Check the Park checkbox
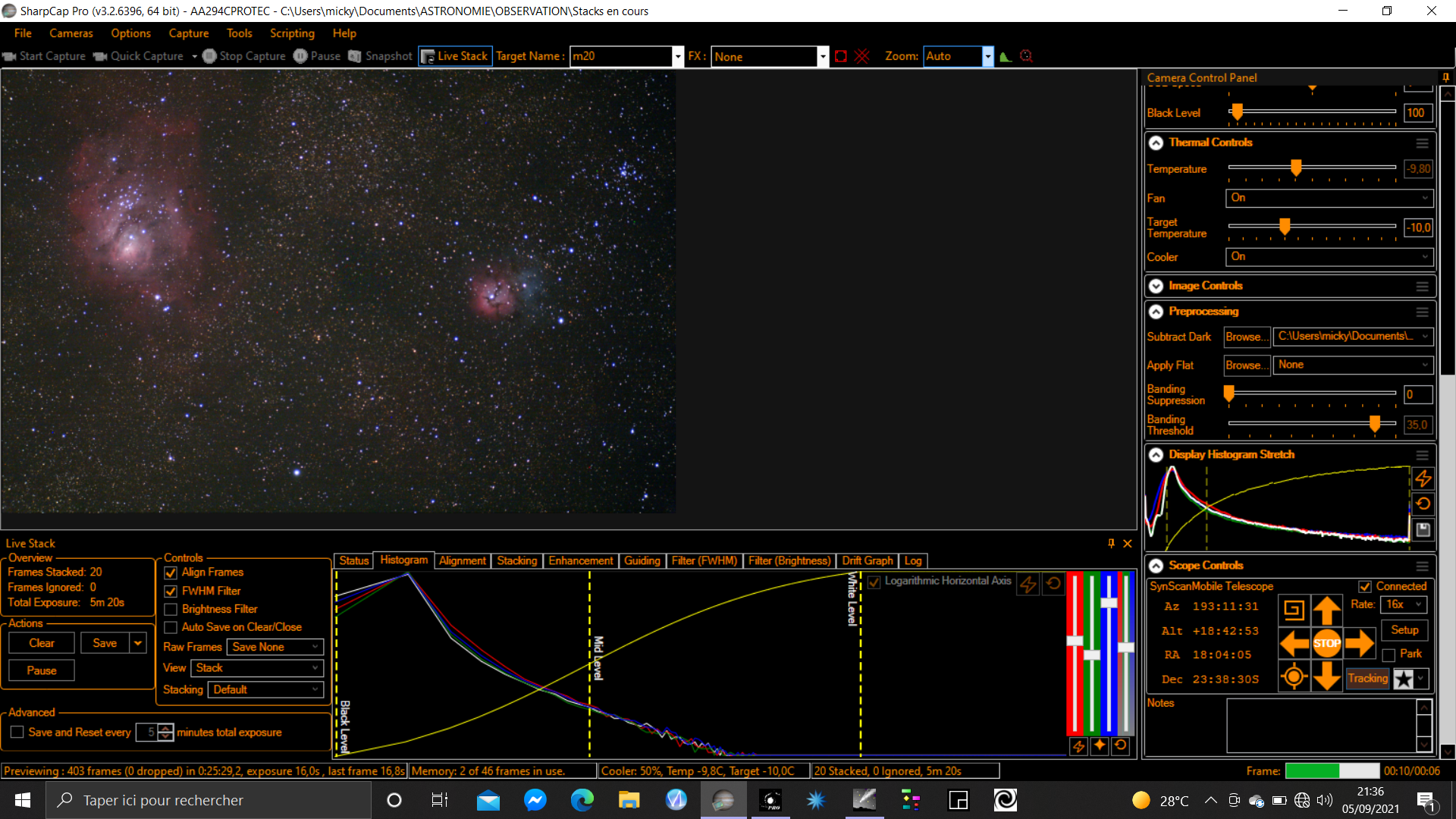Viewport: 1456px width, 819px height. click(1389, 654)
